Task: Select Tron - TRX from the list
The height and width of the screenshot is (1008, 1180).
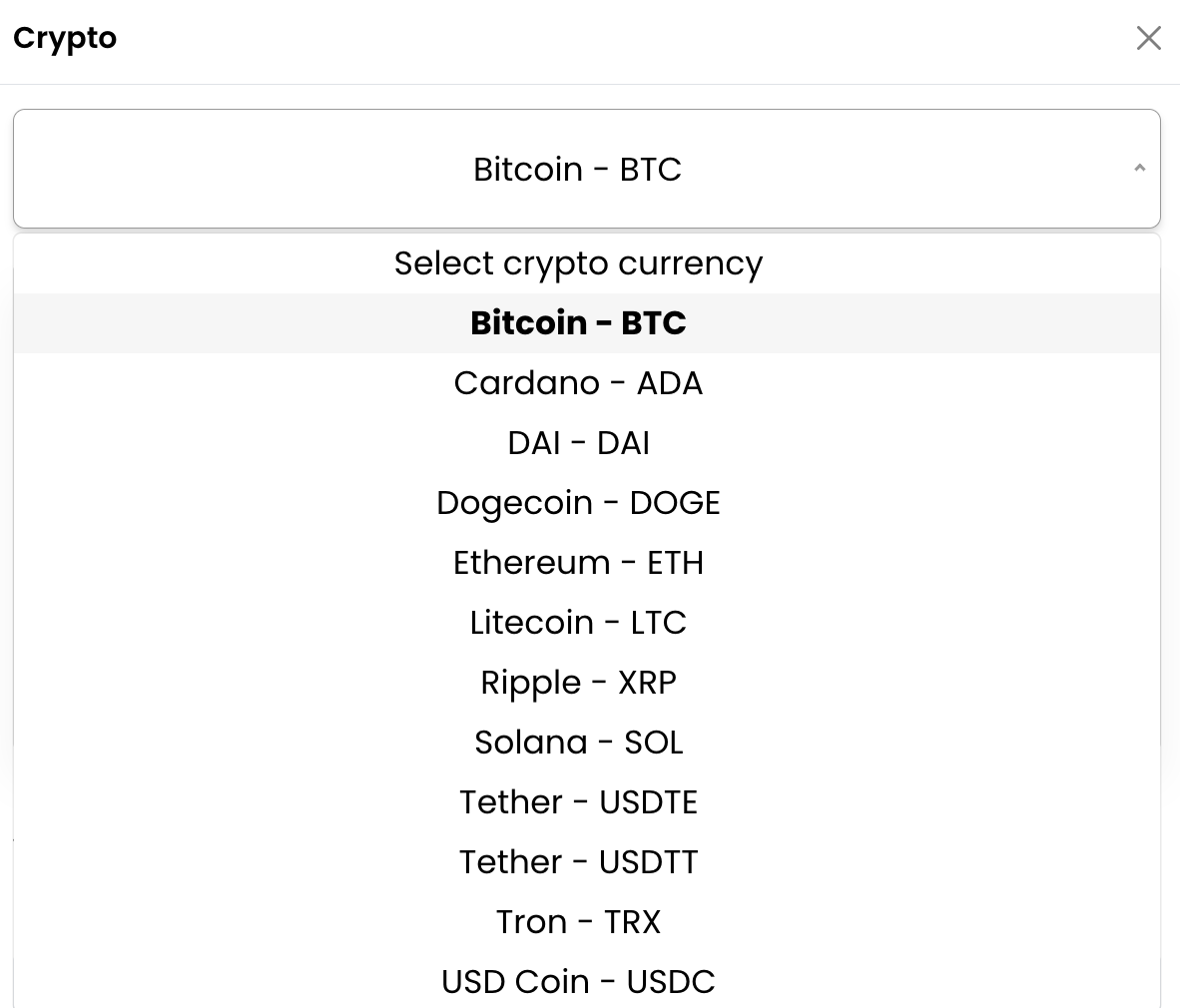Action: click(x=578, y=922)
